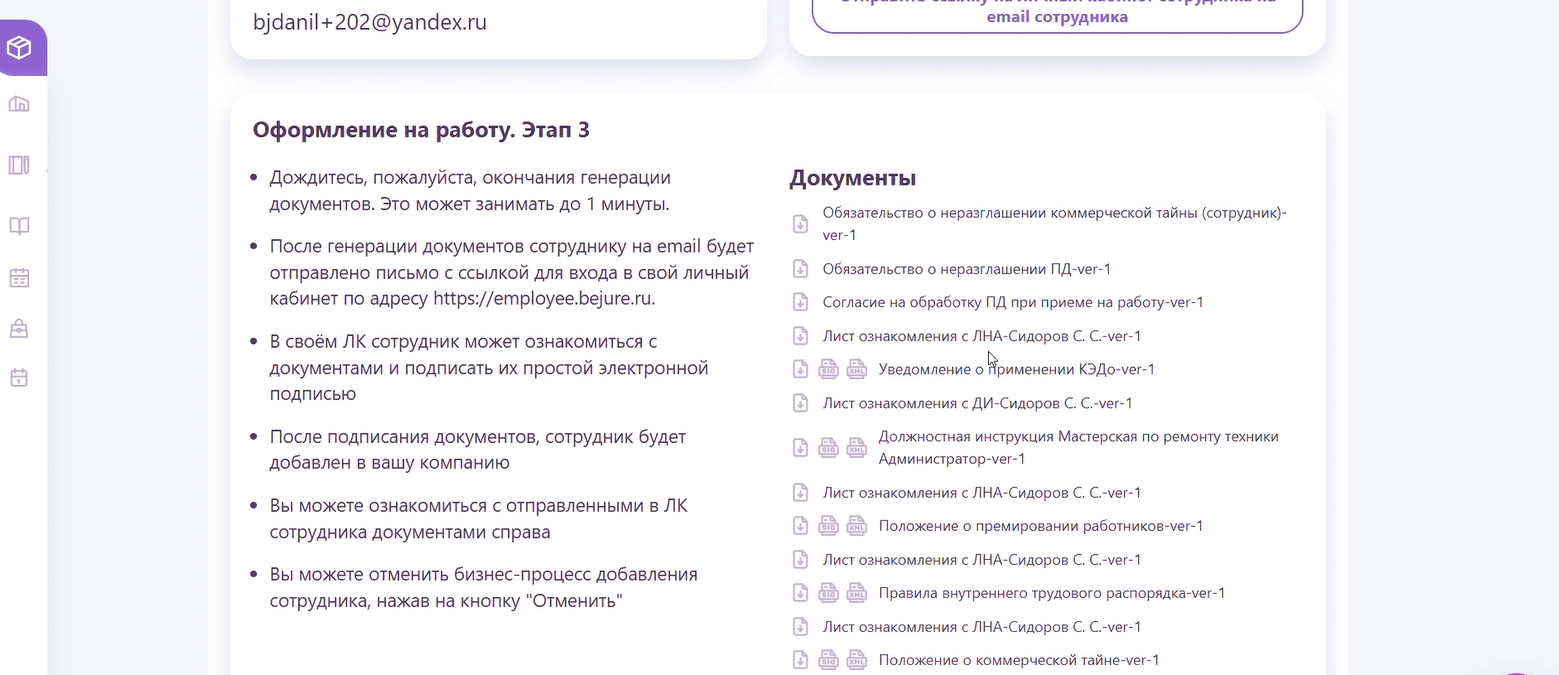Open Обязательство о неразглашении ПД-ver-1 document name
The height and width of the screenshot is (675, 1559).
[967, 269]
